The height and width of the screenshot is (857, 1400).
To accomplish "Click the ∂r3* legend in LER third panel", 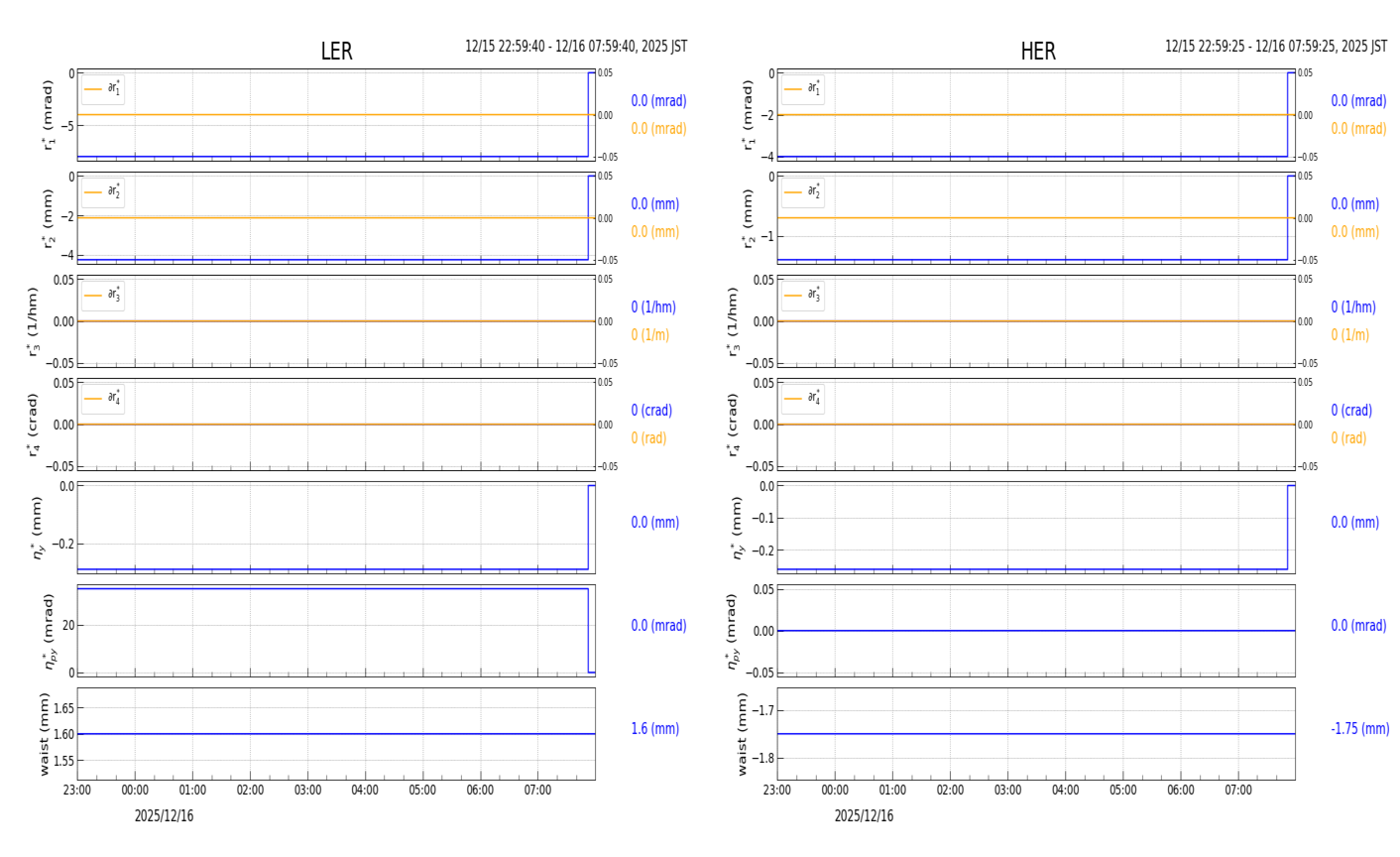I will pyautogui.click(x=103, y=296).
